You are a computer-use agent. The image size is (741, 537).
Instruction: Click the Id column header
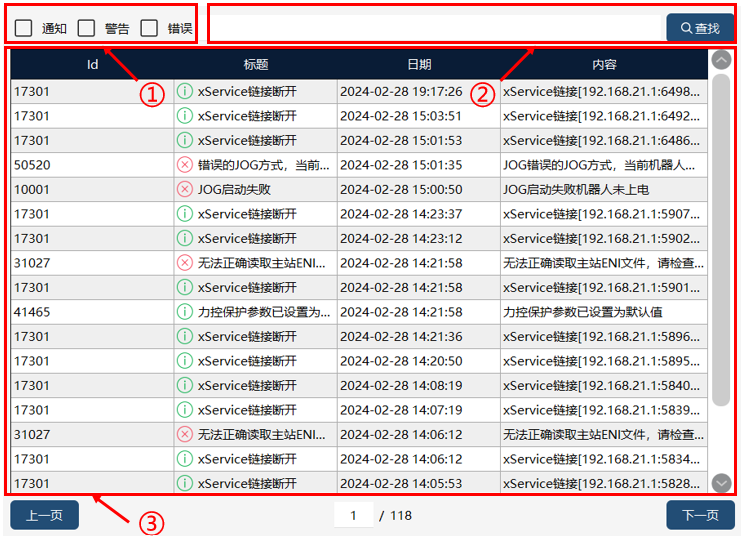(92, 64)
